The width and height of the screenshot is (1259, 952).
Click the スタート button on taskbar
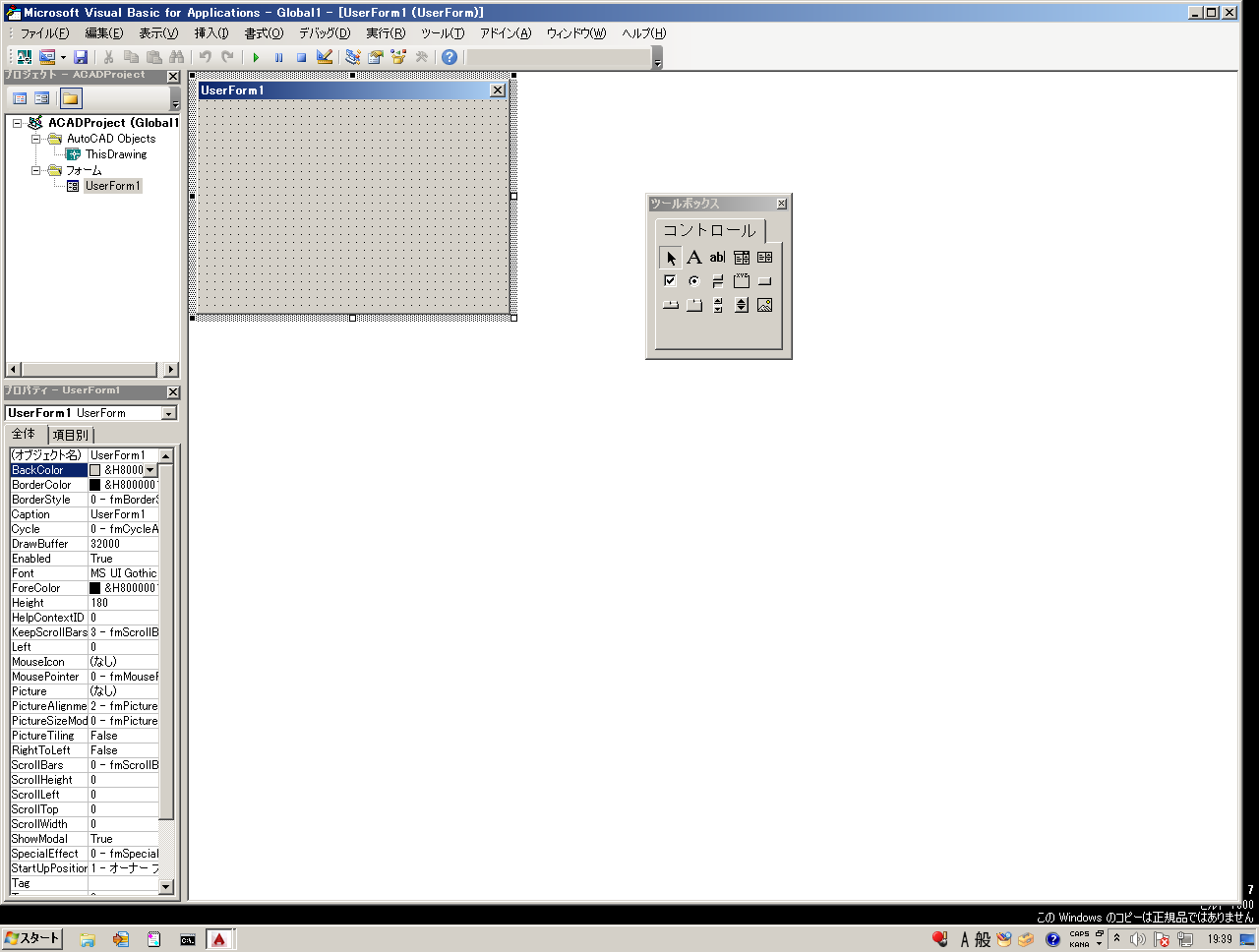coord(31,938)
